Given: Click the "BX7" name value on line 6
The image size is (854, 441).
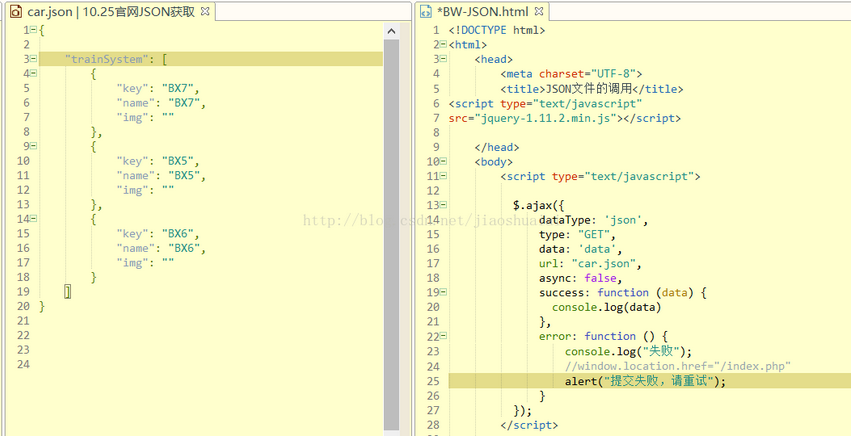Looking at the screenshot, I should coord(184,103).
